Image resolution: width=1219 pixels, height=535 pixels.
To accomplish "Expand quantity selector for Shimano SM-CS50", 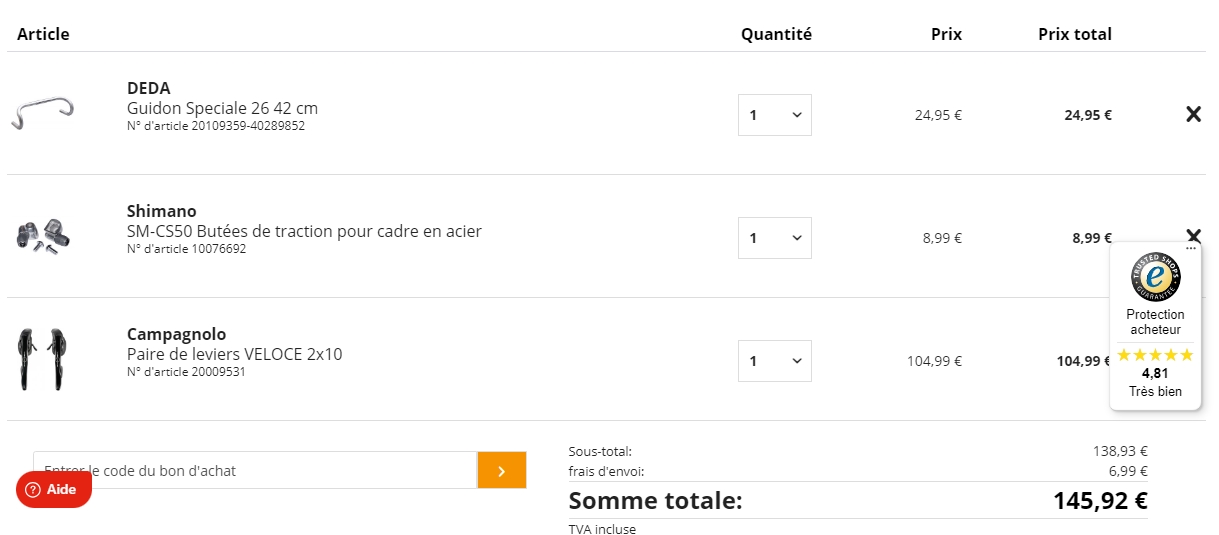I will coord(774,238).
